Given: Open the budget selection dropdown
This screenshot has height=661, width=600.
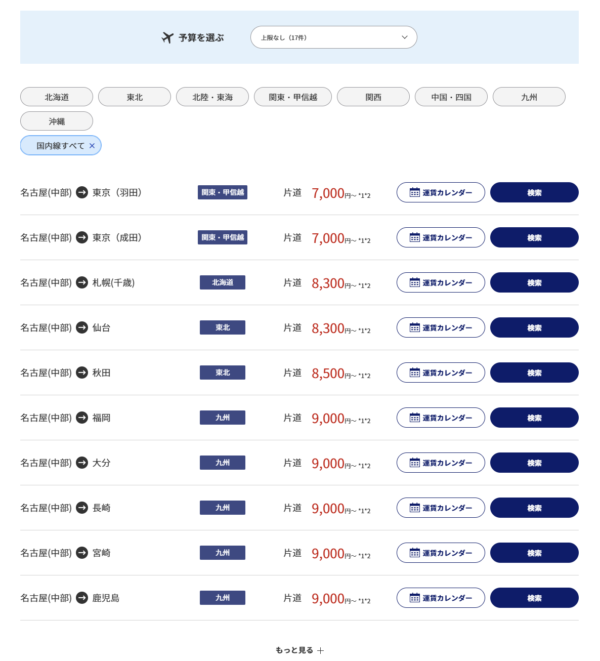Looking at the screenshot, I should click(334, 38).
